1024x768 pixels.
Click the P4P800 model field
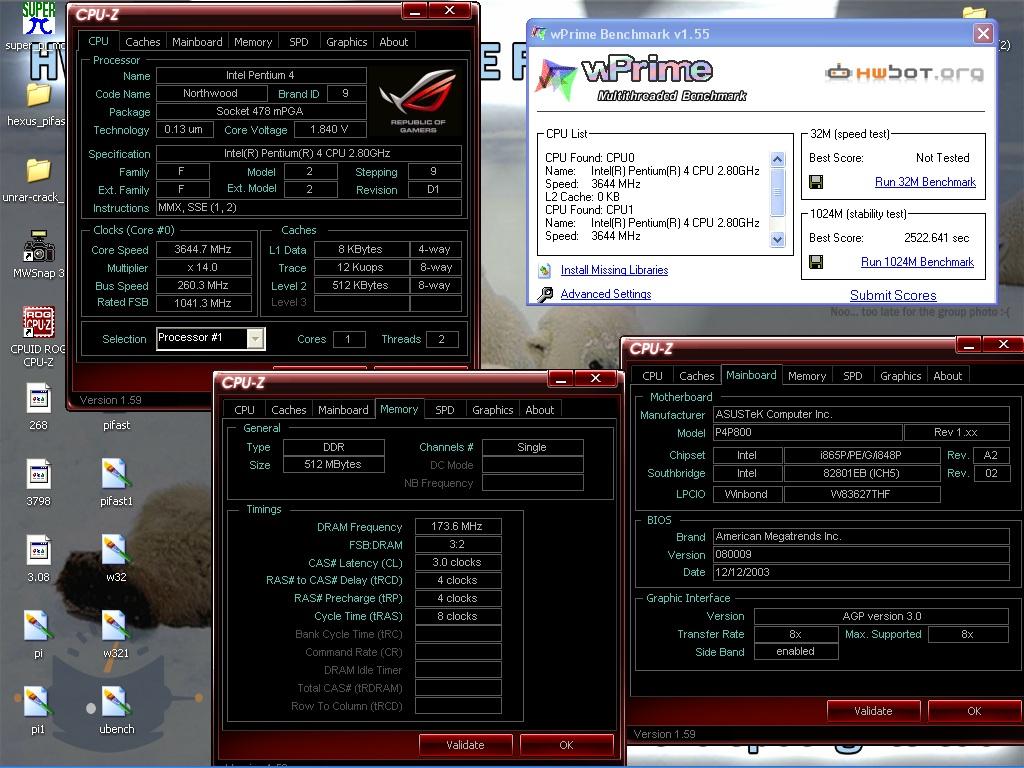point(807,432)
